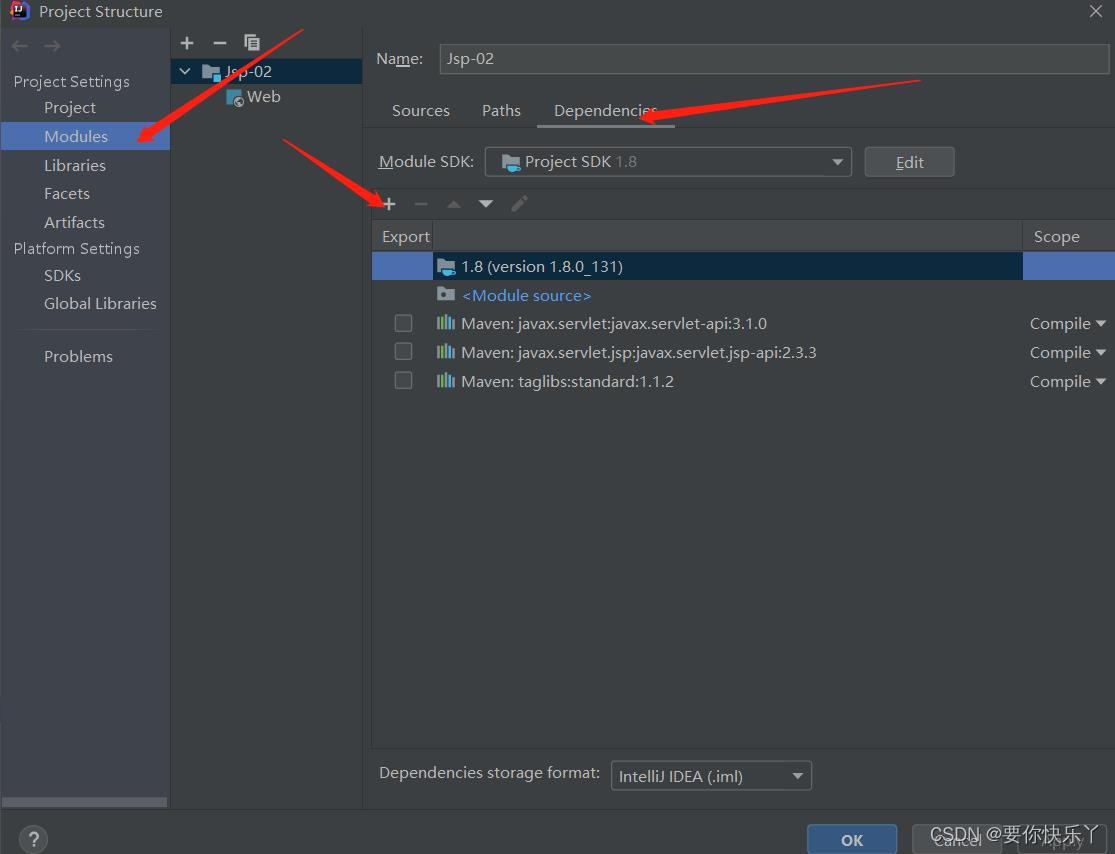This screenshot has width=1115, height=854.
Task: Click the back navigation arrow
Action: tap(20, 46)
